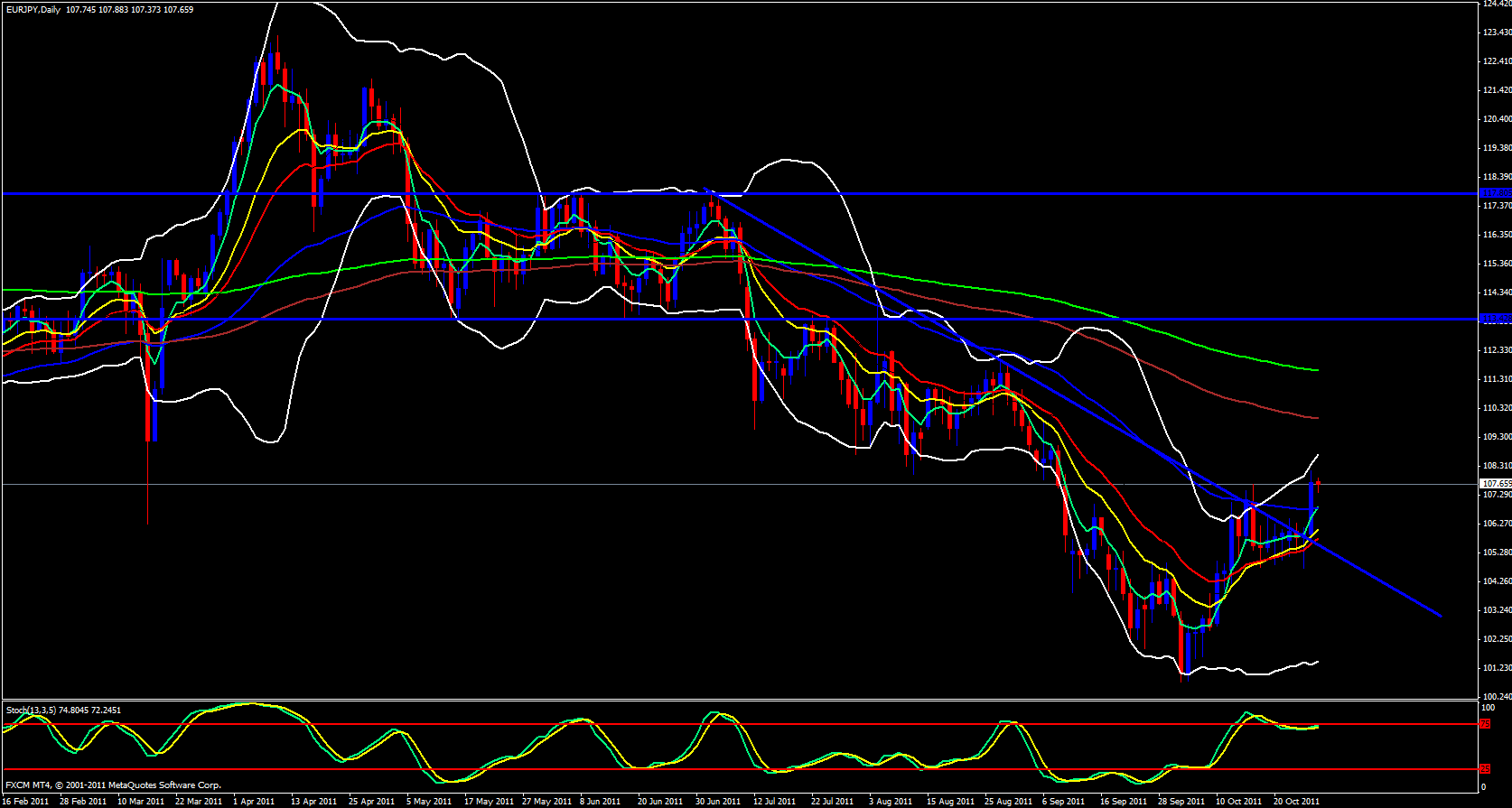Click the 16 Feb 2011 date label
1512x808 pixels.
(x=27, y=801)
